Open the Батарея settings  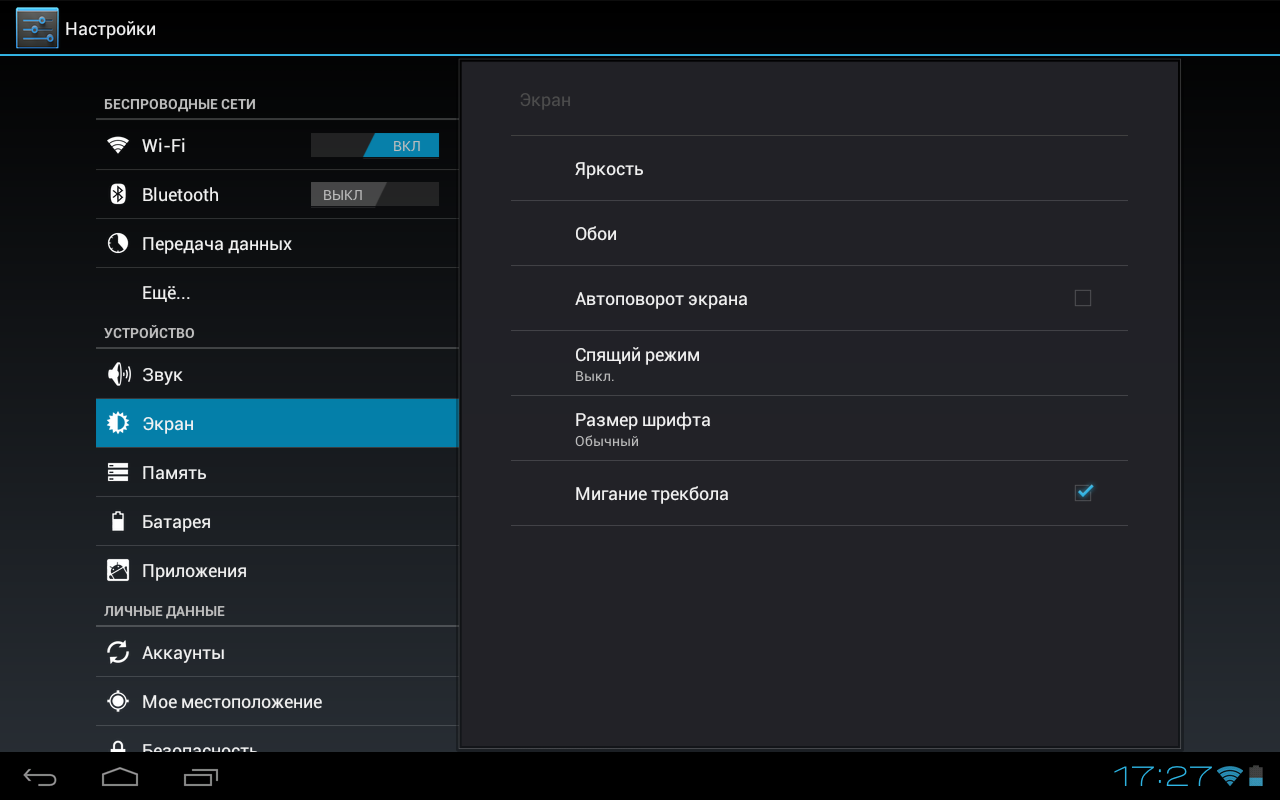pyautogui.click(x=277, y=521)
